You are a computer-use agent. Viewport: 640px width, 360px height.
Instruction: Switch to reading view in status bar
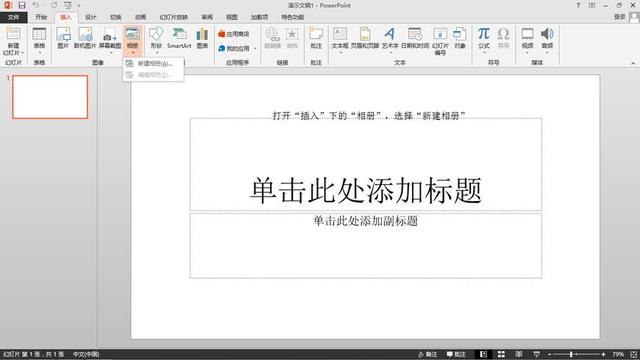click(519, 354)
